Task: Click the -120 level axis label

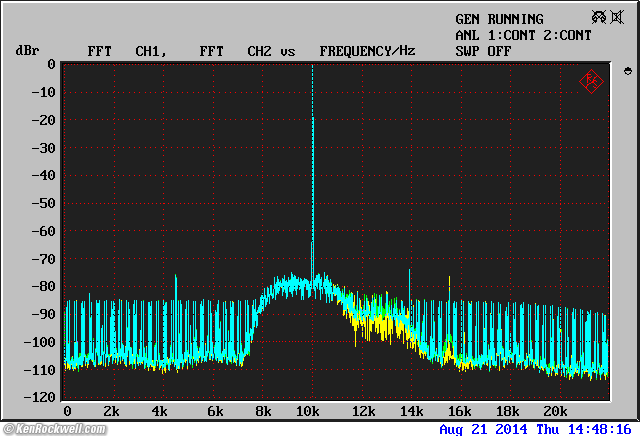Action: [x=38, y=397]
